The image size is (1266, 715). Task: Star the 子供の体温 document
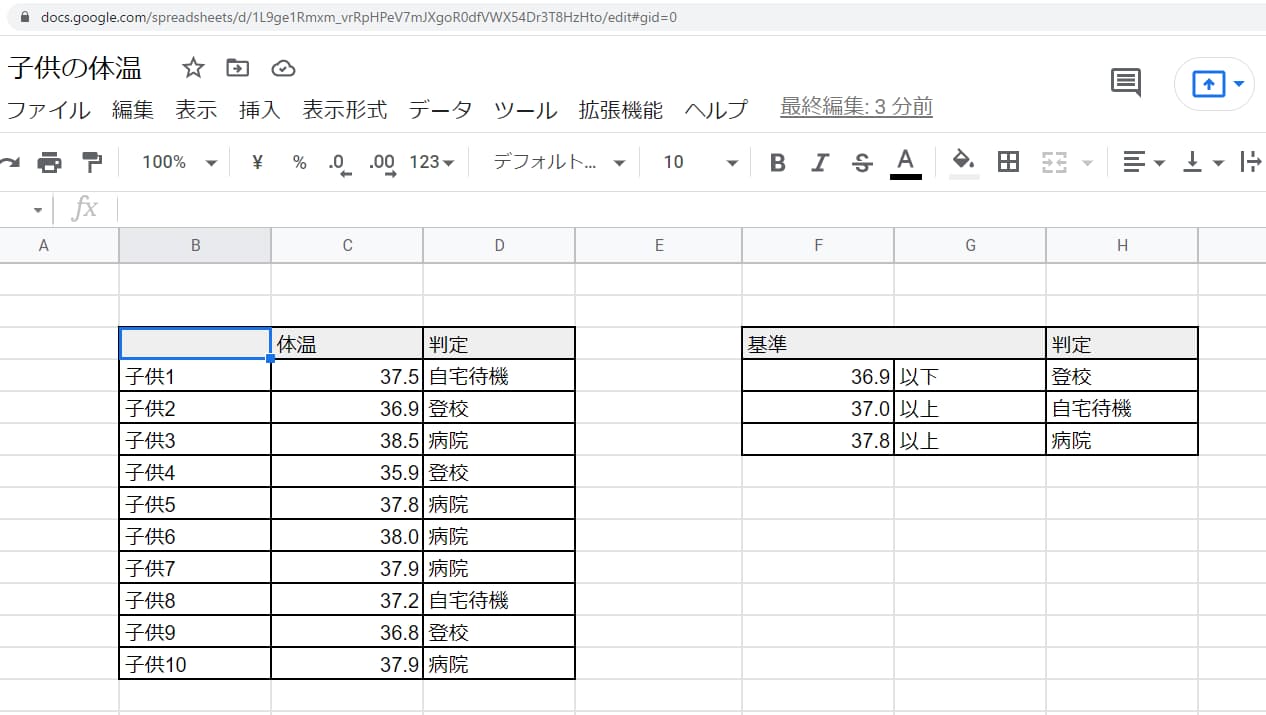point(193,68)
